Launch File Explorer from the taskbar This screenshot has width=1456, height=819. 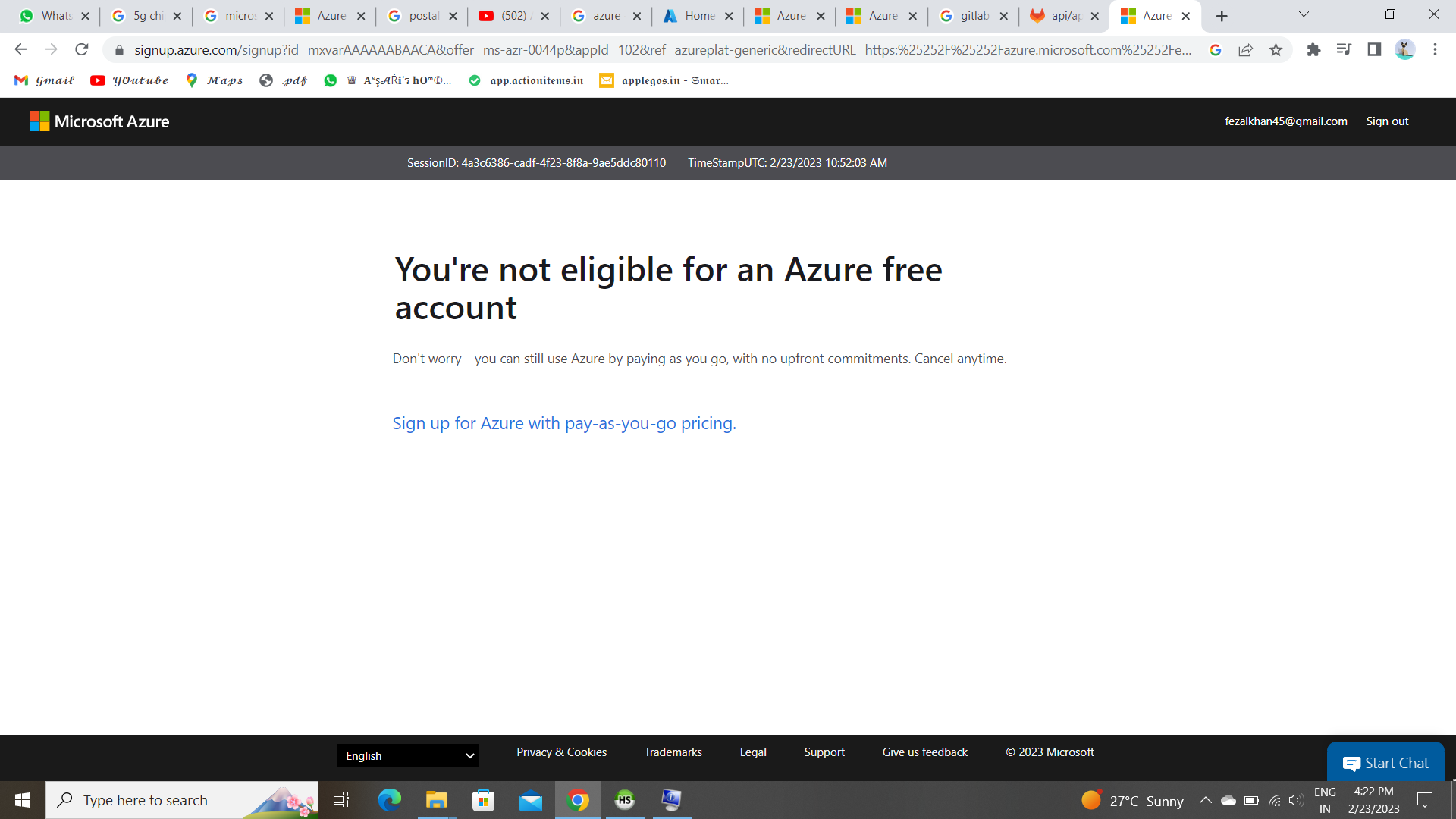click(436, 799)
